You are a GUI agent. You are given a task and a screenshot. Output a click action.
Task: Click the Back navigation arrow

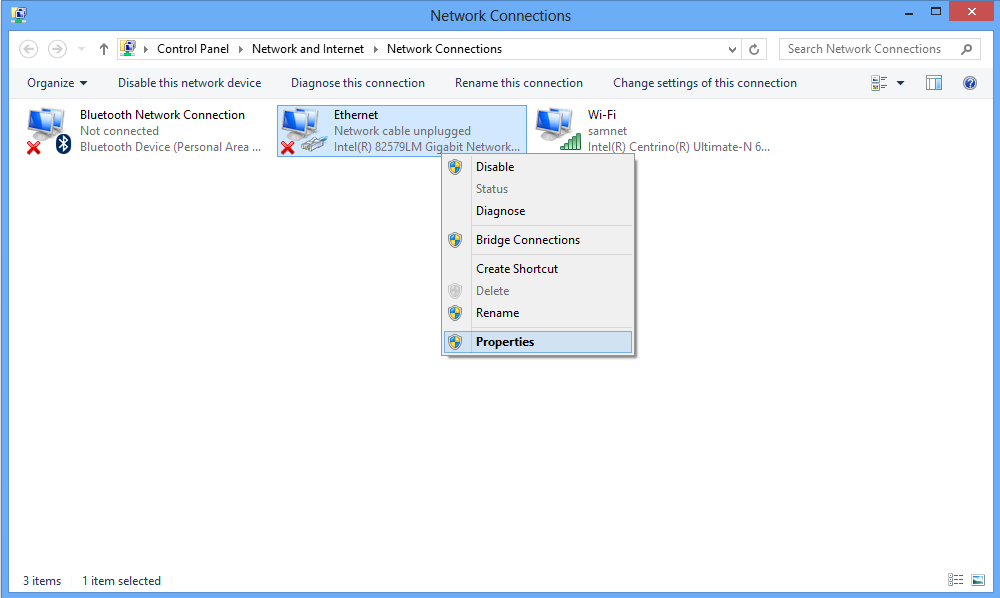tap(28, 49)
